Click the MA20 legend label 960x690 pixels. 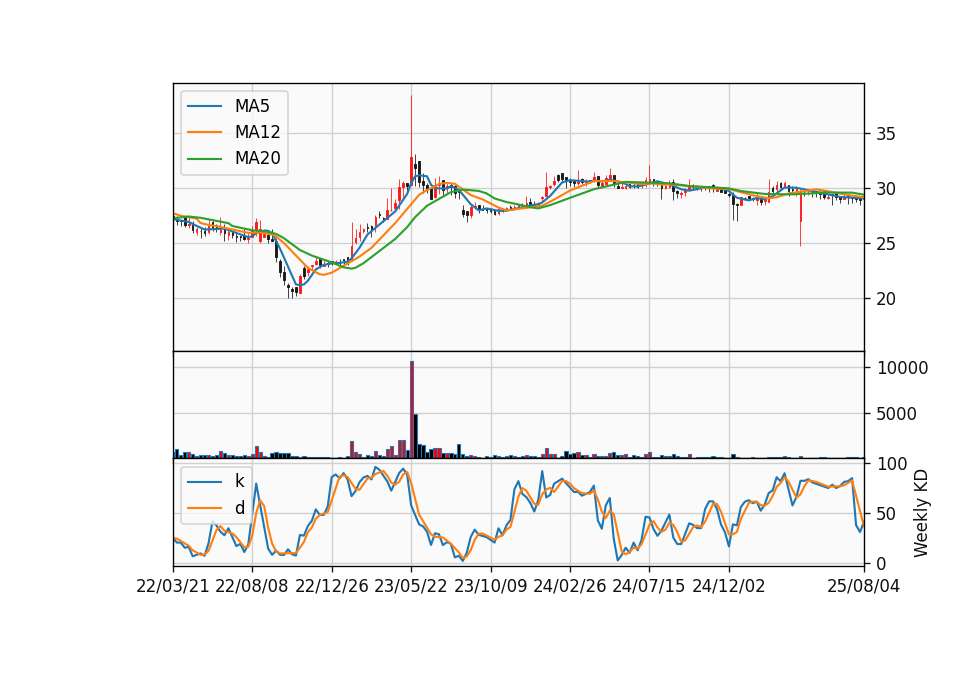(x=257, y=158)
